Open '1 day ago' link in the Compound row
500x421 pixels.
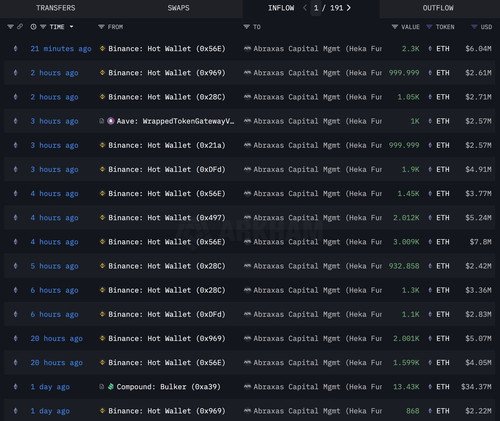[50, 387]
